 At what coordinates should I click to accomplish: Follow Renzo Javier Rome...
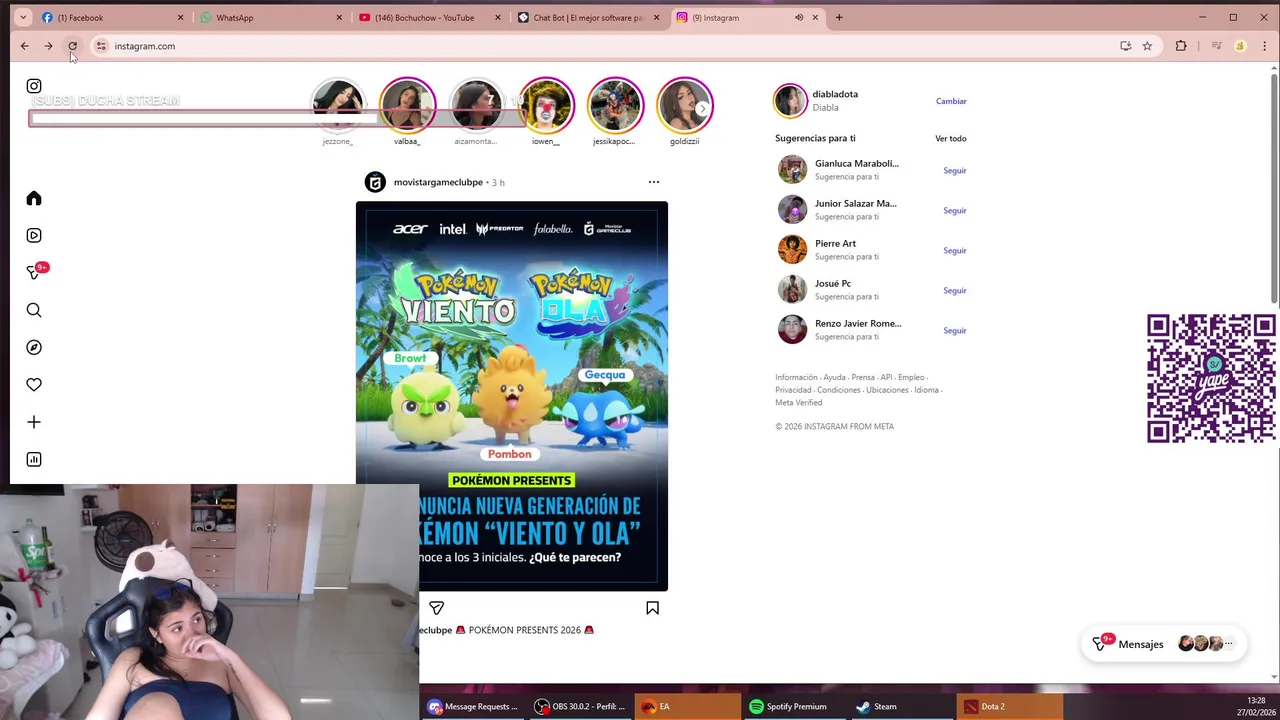click(x=955, y=330)
